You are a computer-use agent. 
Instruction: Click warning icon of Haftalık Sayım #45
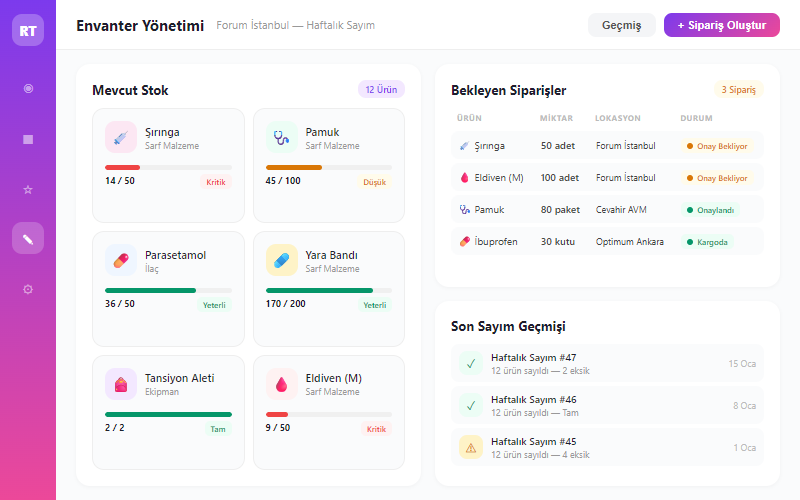[471, 447]
